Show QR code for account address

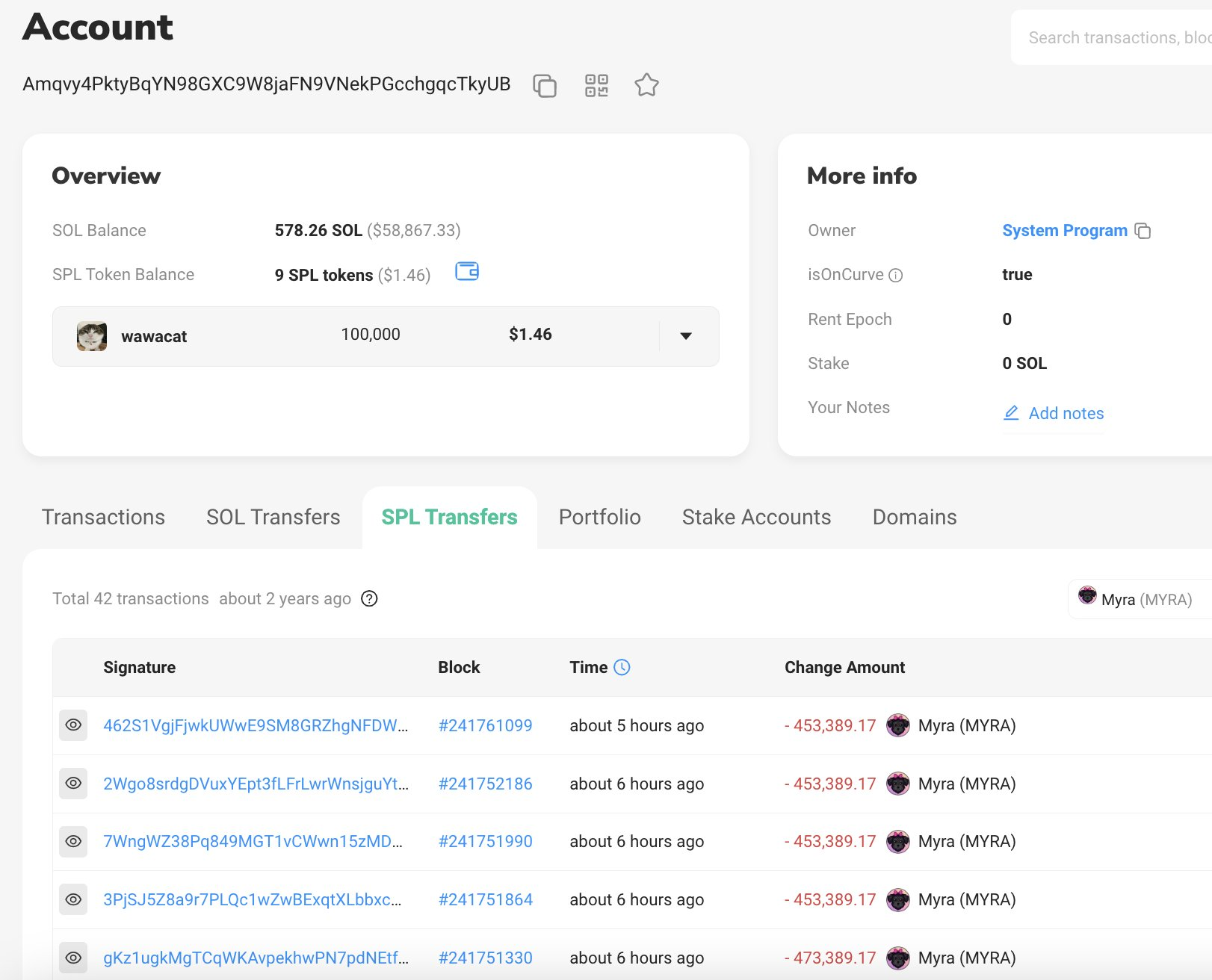(x=596, y=86)
